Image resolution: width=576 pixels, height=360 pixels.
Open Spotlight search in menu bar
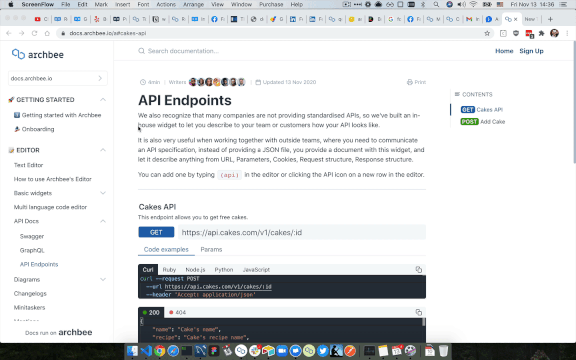[x=436, y=4]
